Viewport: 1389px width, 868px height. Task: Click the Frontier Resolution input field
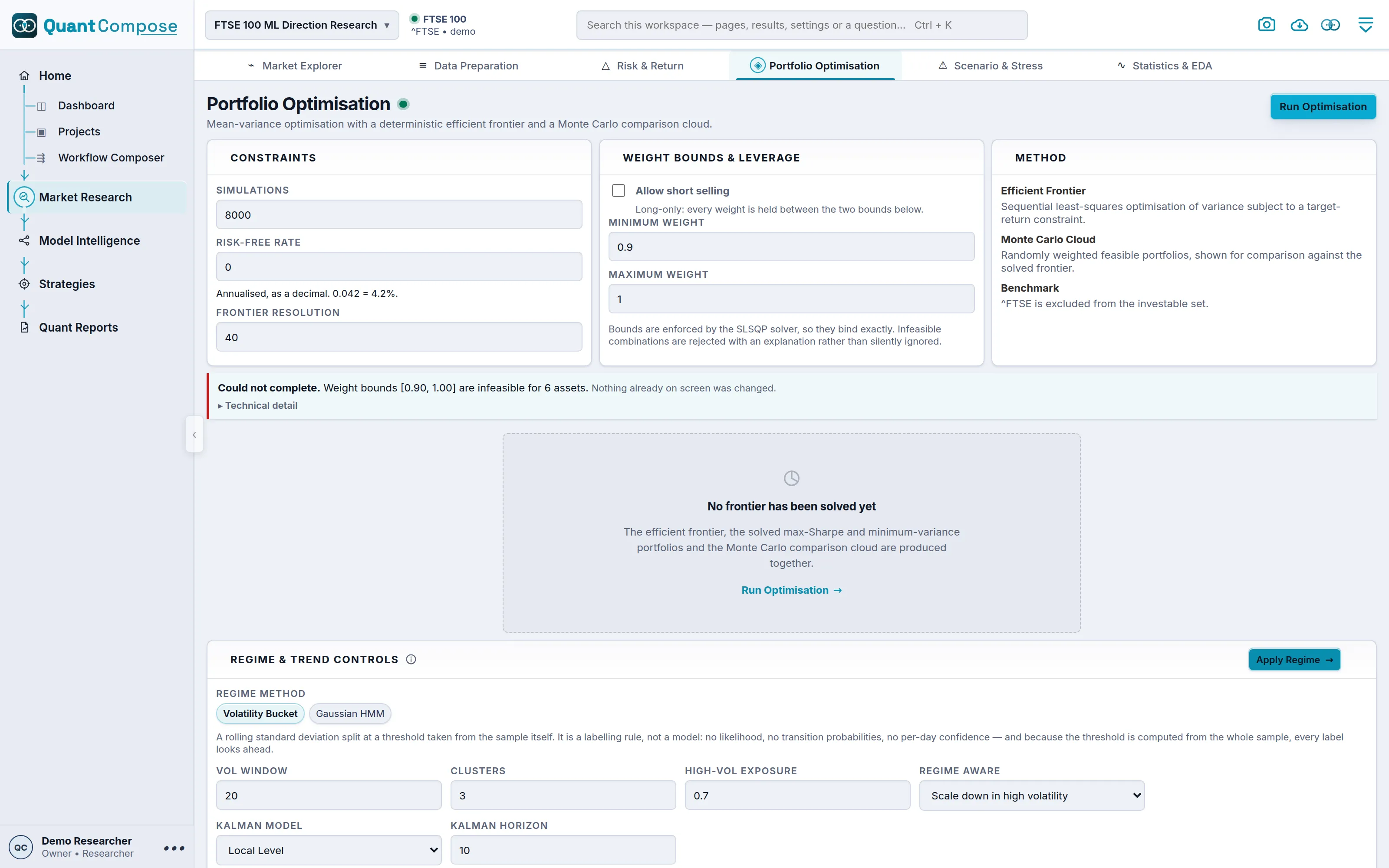[399, 337]
